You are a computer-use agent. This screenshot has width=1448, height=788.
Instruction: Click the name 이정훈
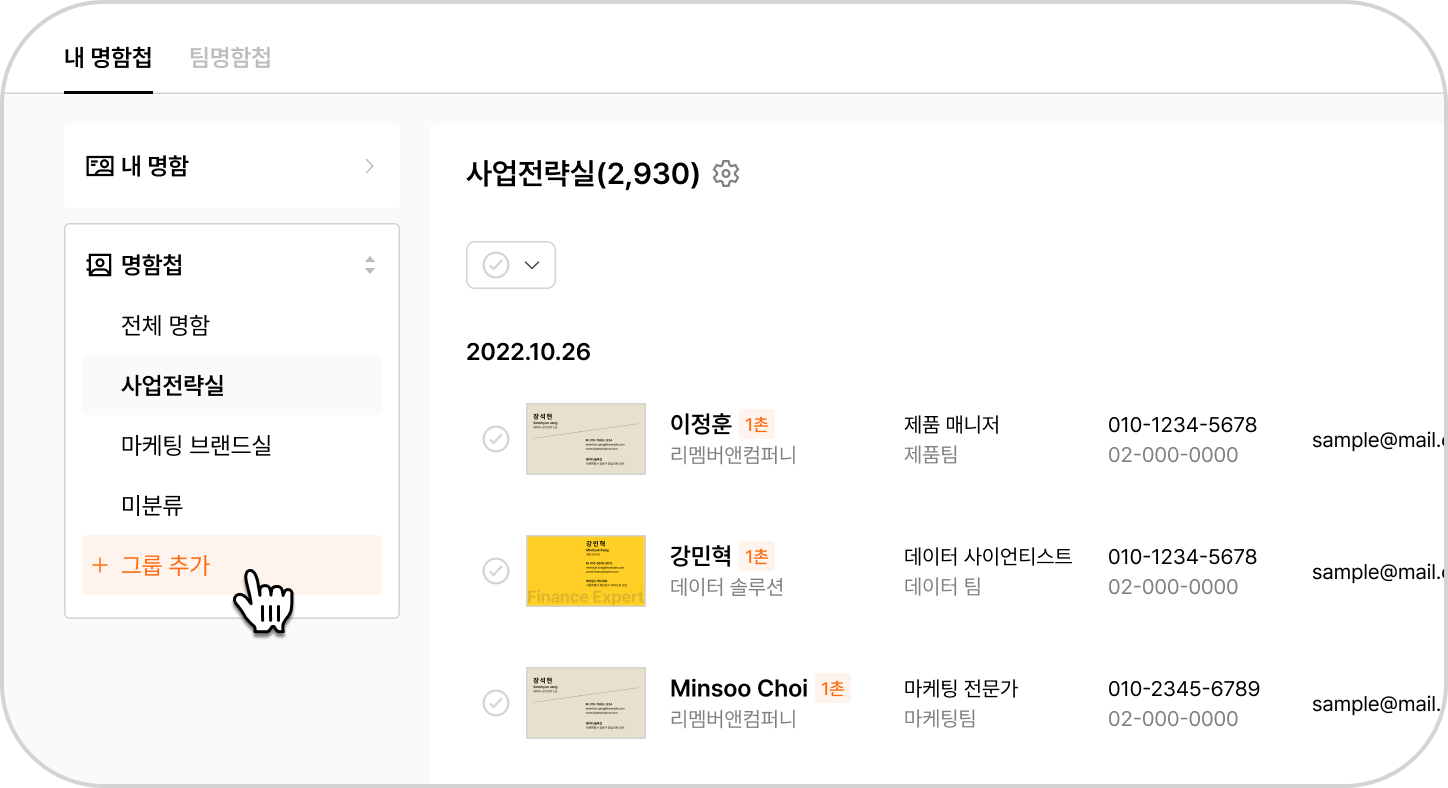tap(701, 424)
